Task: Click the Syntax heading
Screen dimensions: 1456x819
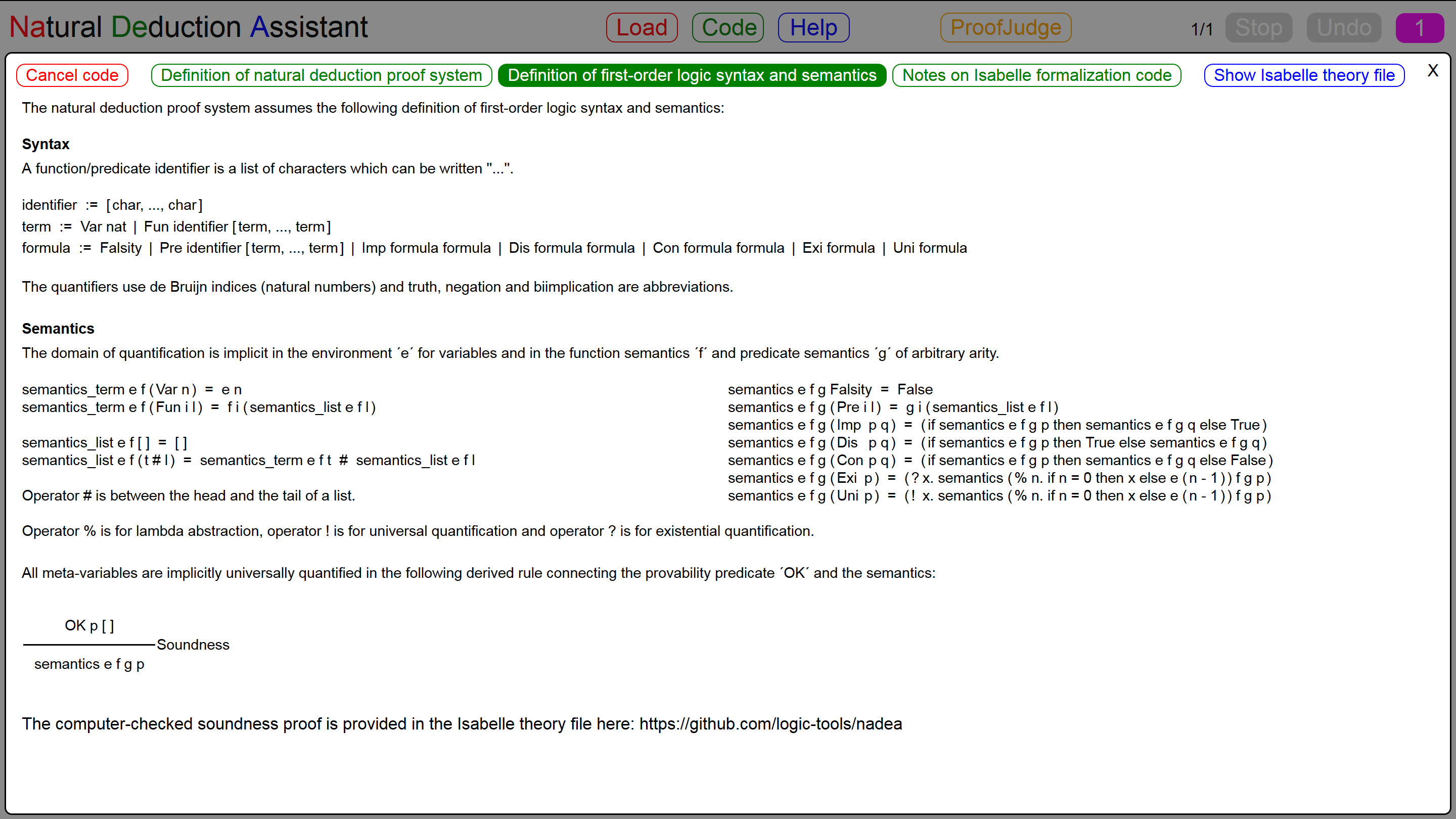Action: click(46, 144)
